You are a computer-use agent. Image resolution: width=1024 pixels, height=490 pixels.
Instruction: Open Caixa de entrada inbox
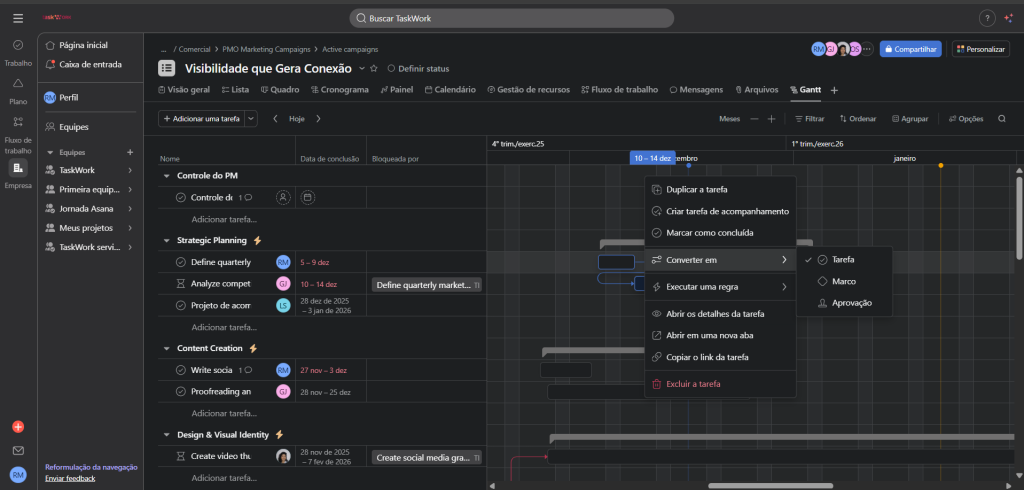(x=90, y=64)
